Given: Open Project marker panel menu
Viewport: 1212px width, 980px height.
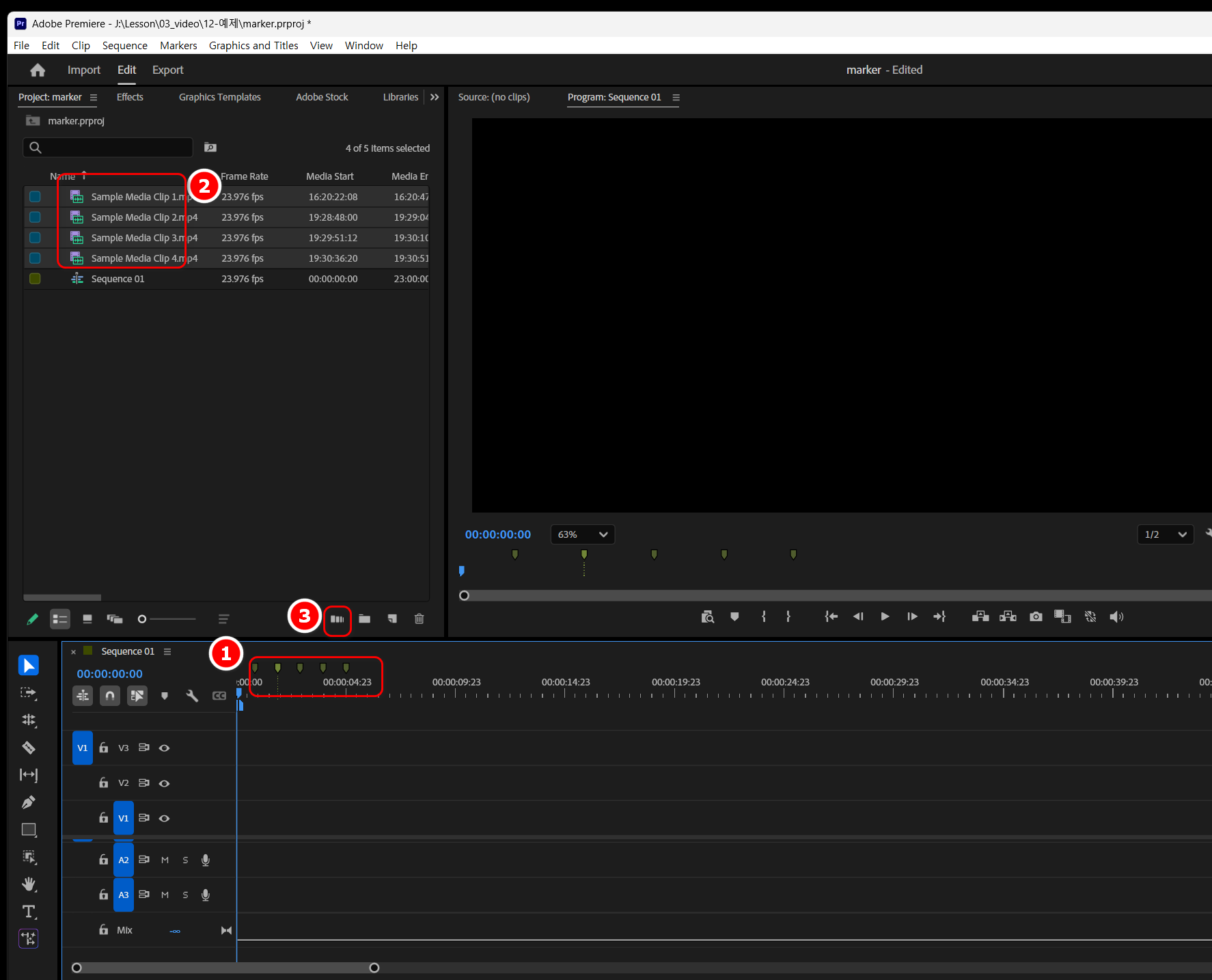Looking at the screenshot, I should [94, 97].
